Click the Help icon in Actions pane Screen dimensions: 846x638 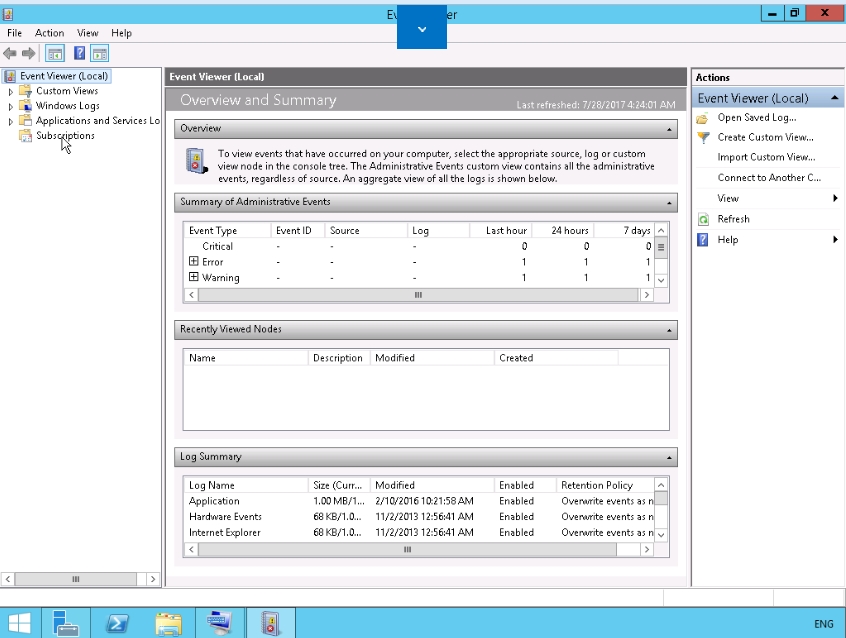pos(703,240)
